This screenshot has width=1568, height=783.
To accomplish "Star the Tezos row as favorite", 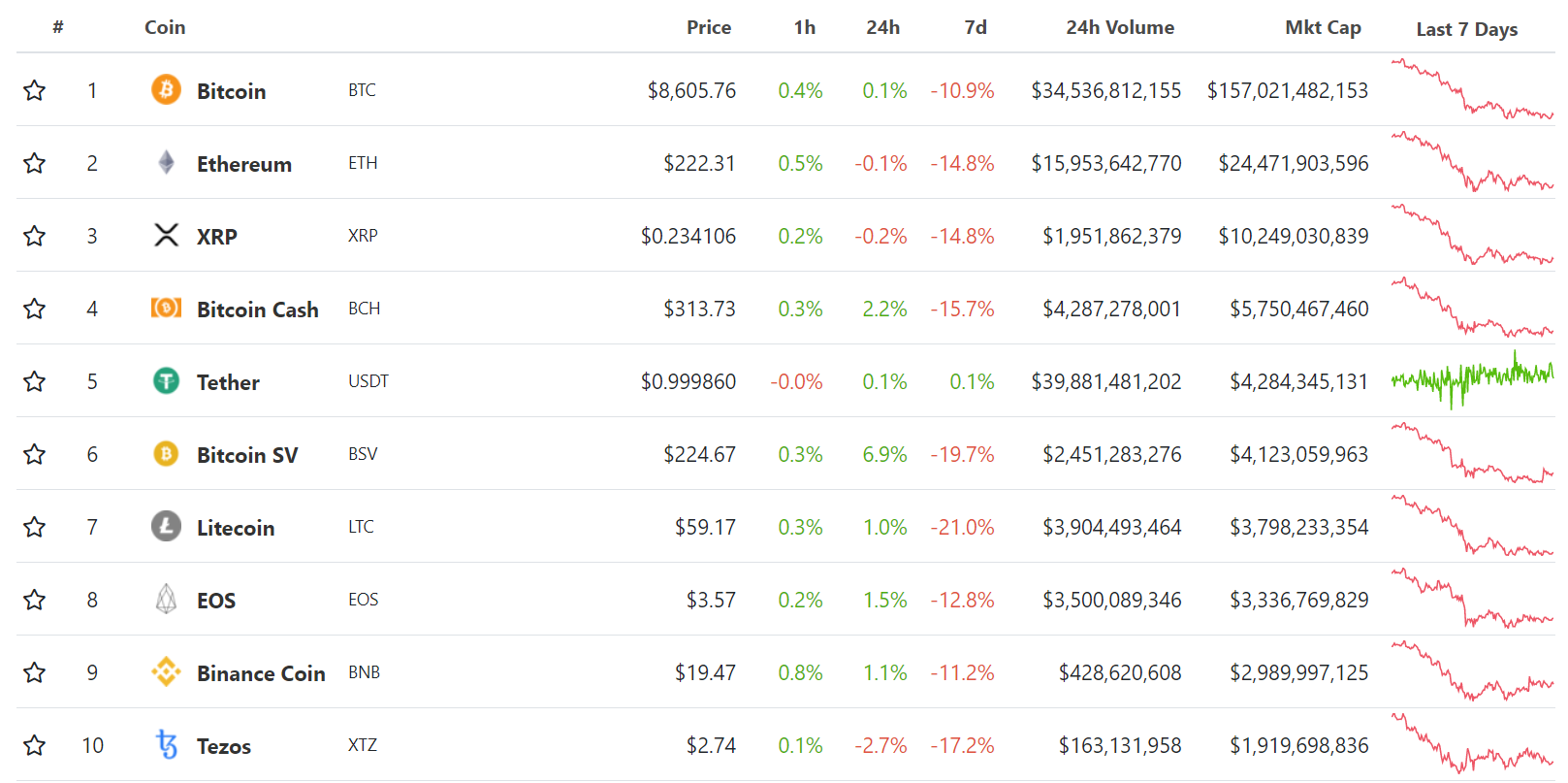I will 35,745.
